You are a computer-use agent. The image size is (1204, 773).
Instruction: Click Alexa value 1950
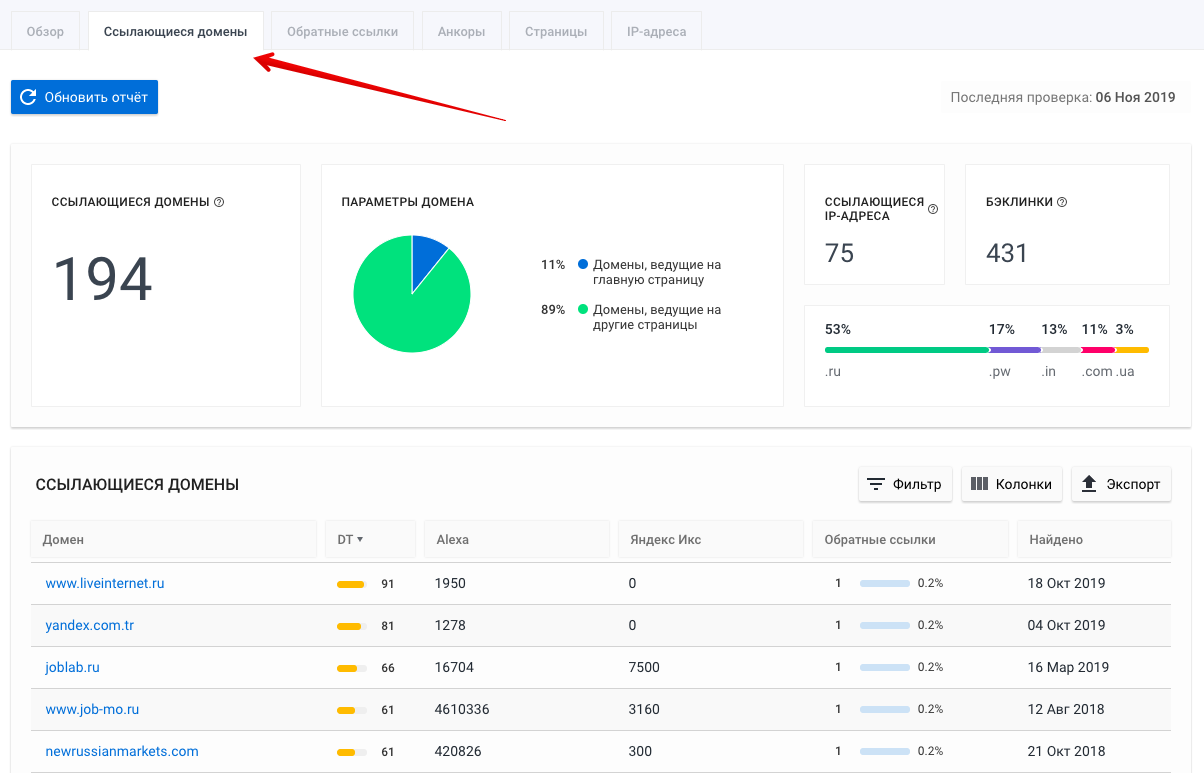click(x=450, y=583)
